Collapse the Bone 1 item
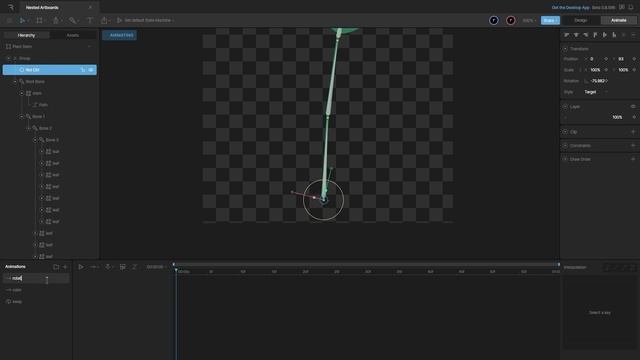The image size is (640, 360). (22, 117)
